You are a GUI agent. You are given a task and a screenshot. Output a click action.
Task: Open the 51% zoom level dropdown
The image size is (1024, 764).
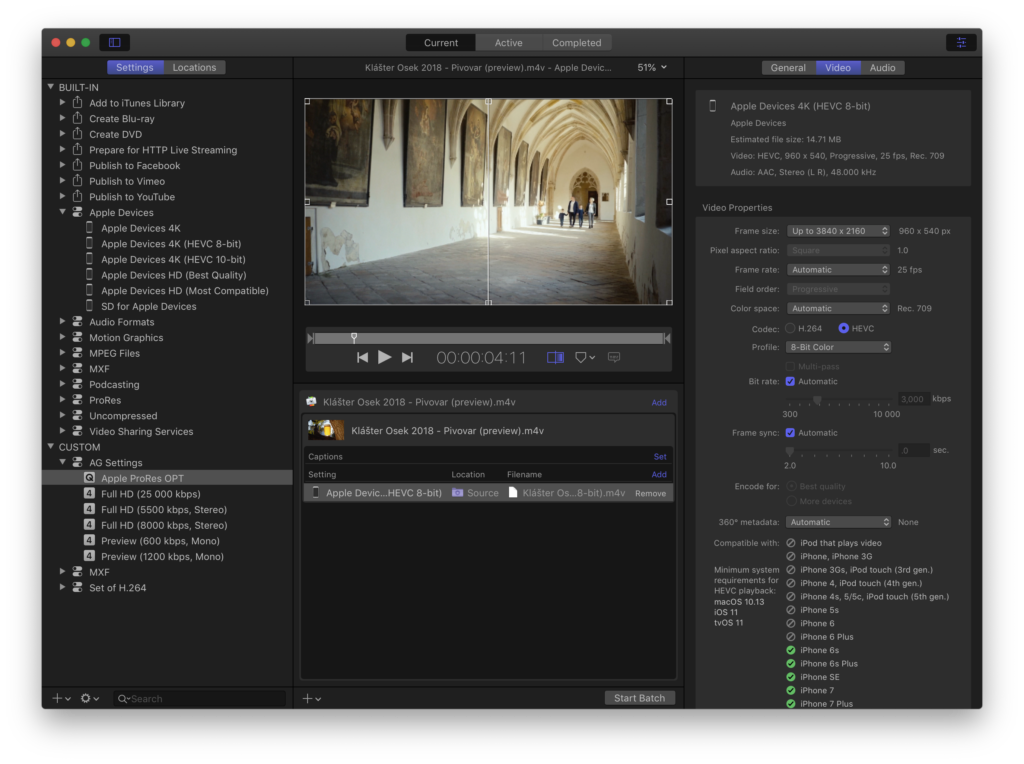click(652, 67)
